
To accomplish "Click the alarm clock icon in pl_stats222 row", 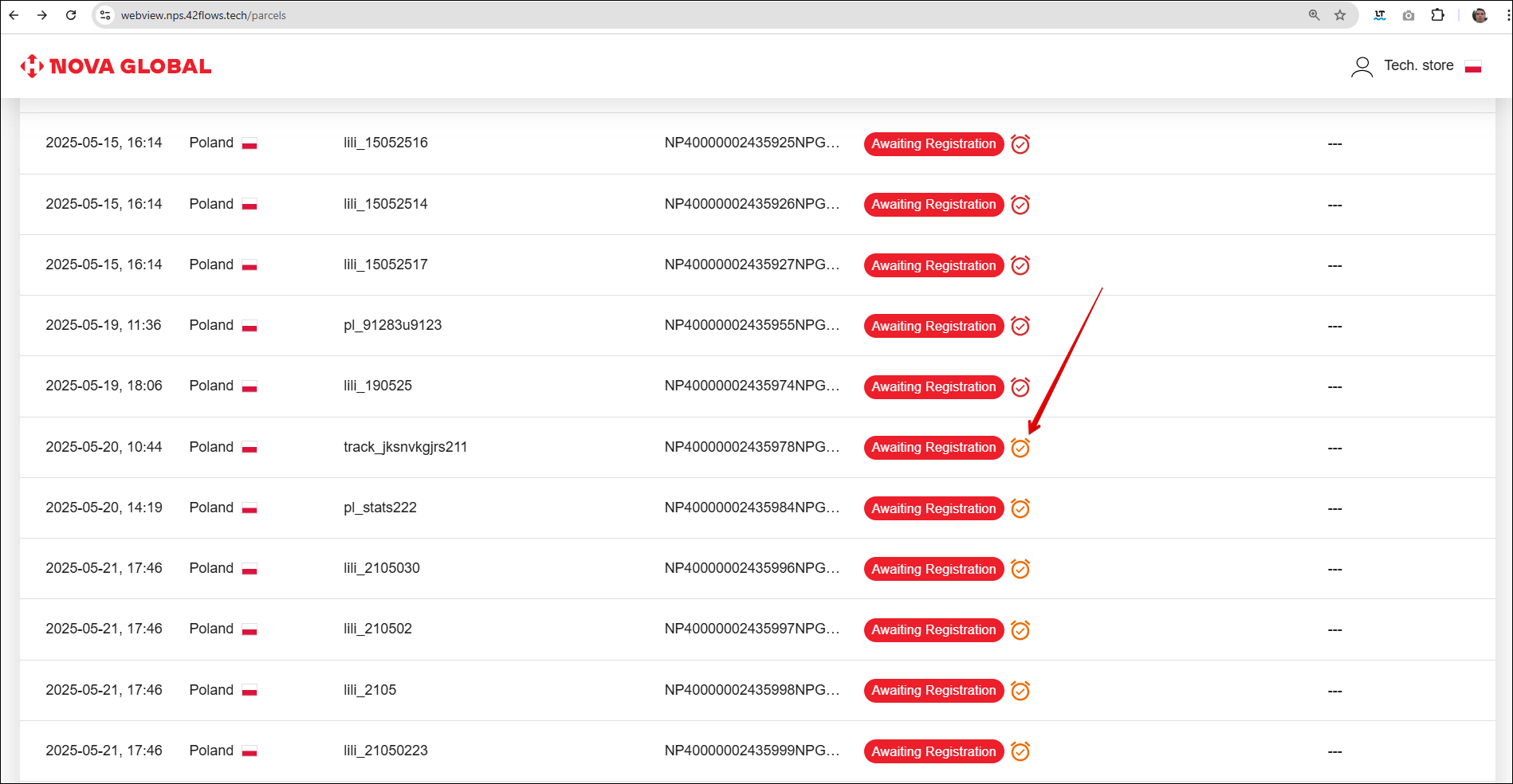I will (1020, 508).
